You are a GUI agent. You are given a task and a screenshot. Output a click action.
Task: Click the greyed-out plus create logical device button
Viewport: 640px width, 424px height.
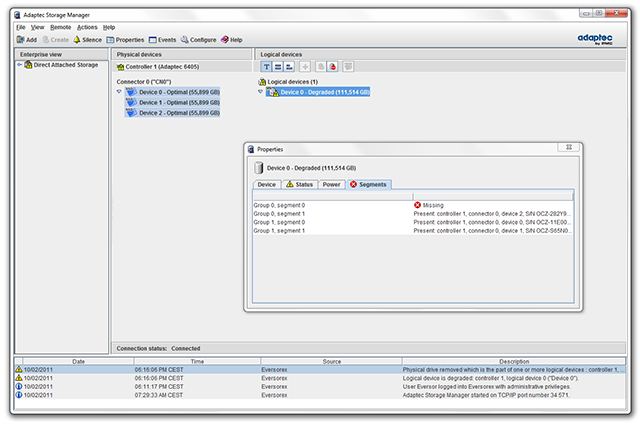click(x=305, y=67)
